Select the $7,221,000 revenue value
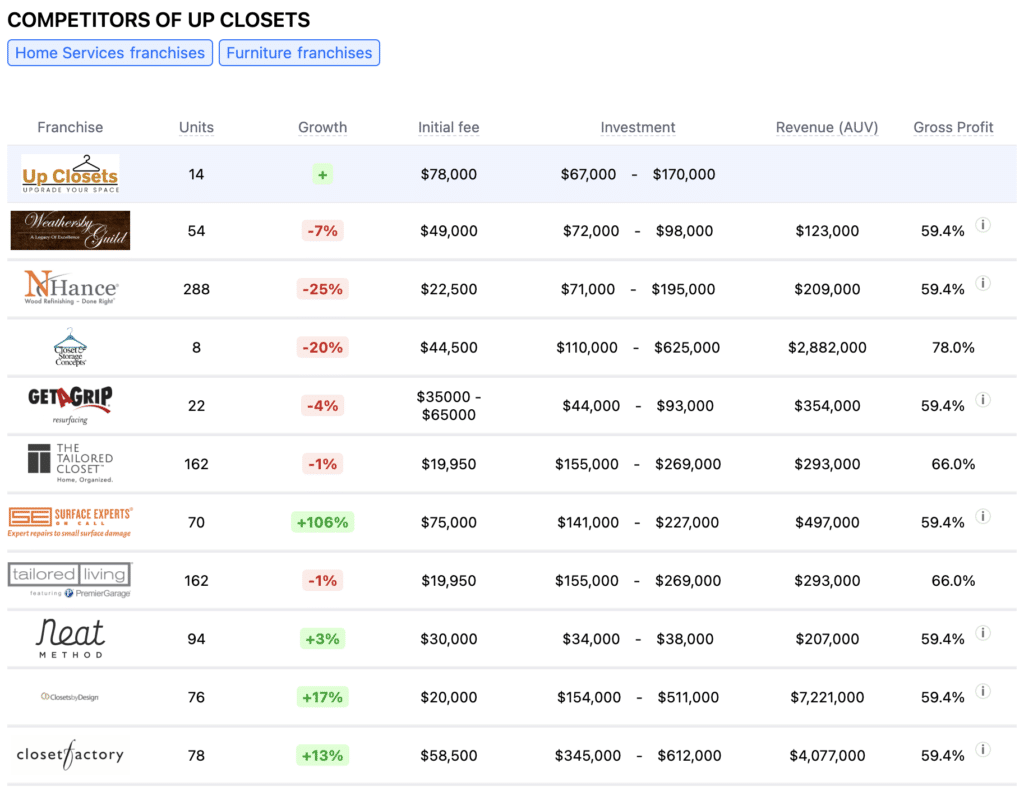 click(x=827, y=697)
